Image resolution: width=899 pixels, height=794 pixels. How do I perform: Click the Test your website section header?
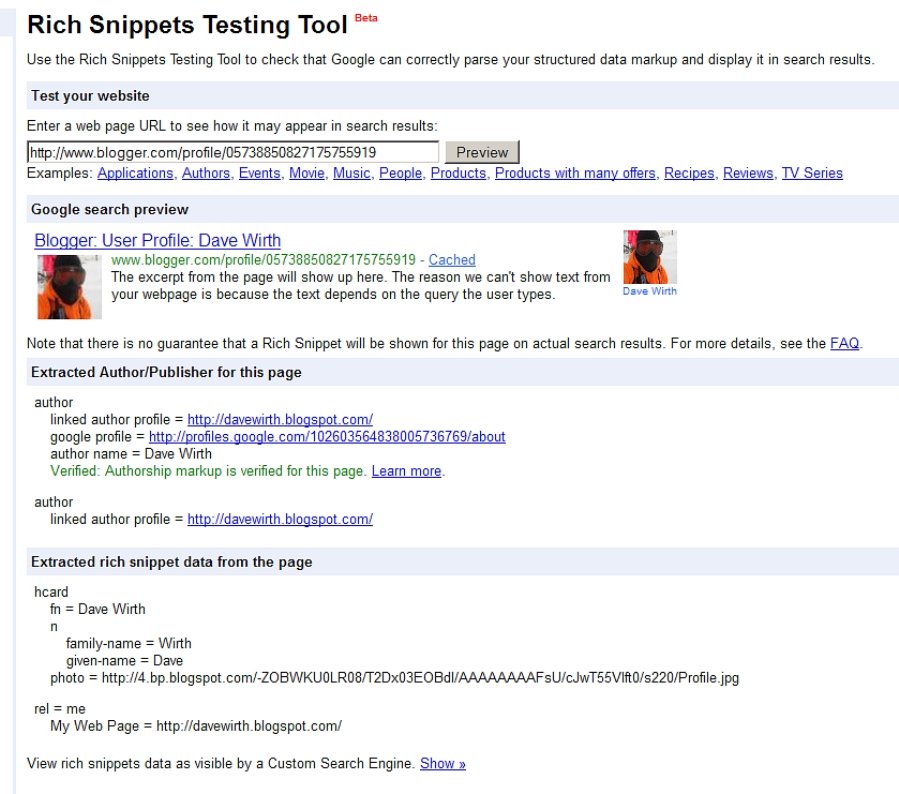point(90,96)
